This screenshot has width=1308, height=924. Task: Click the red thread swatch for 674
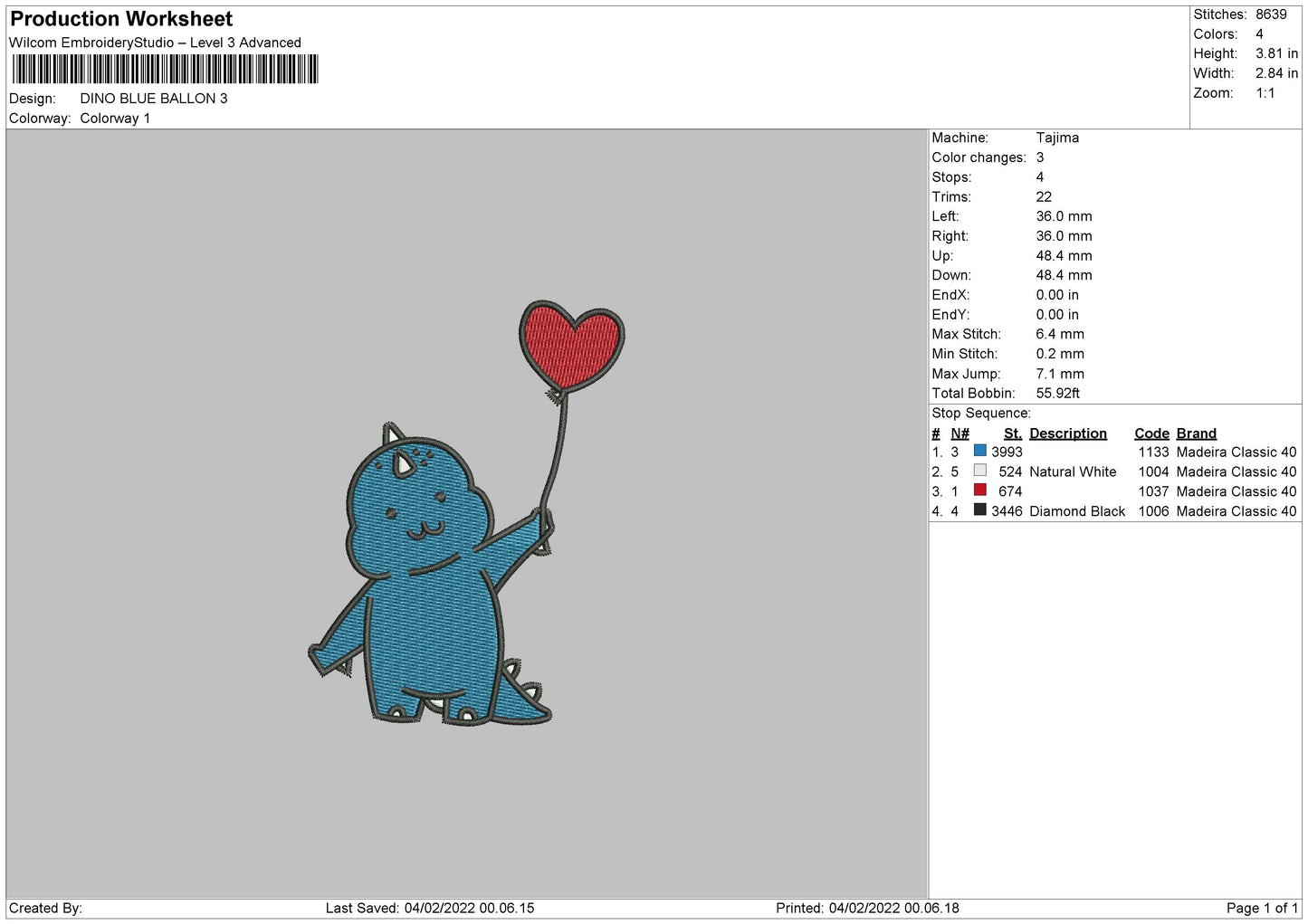point(979,491)
